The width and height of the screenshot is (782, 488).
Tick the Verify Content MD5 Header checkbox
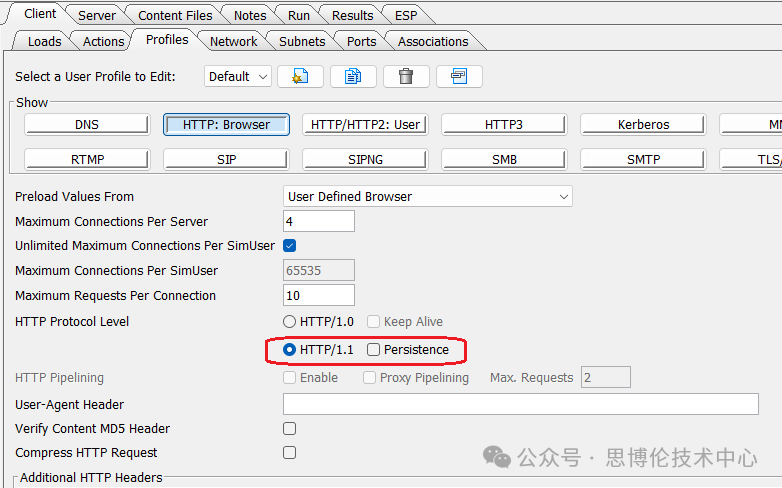pos(290,429)
